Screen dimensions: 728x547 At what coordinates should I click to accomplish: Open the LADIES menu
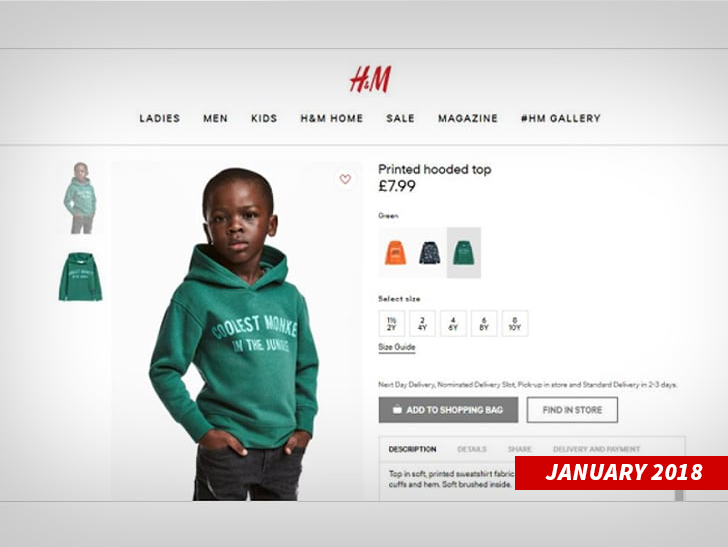click(x=160, y=118)
